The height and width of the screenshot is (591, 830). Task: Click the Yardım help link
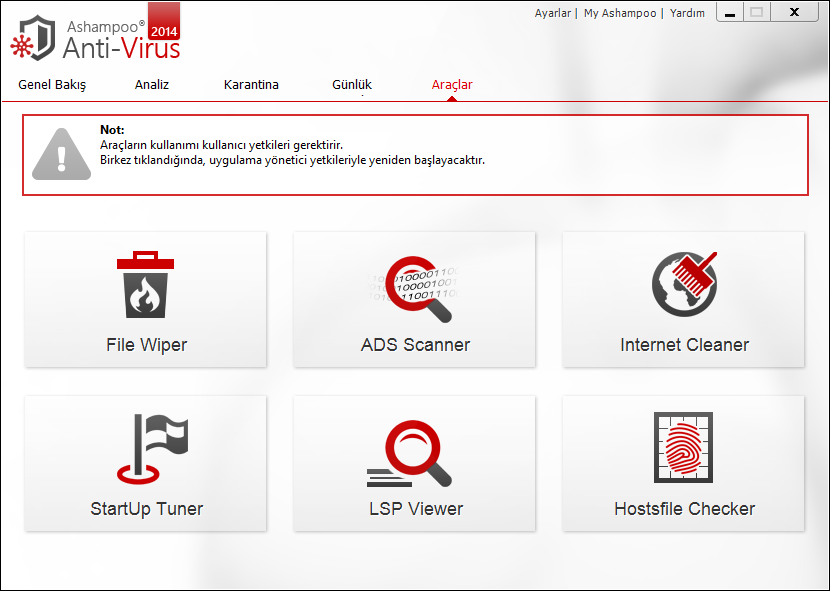(687, 13)
